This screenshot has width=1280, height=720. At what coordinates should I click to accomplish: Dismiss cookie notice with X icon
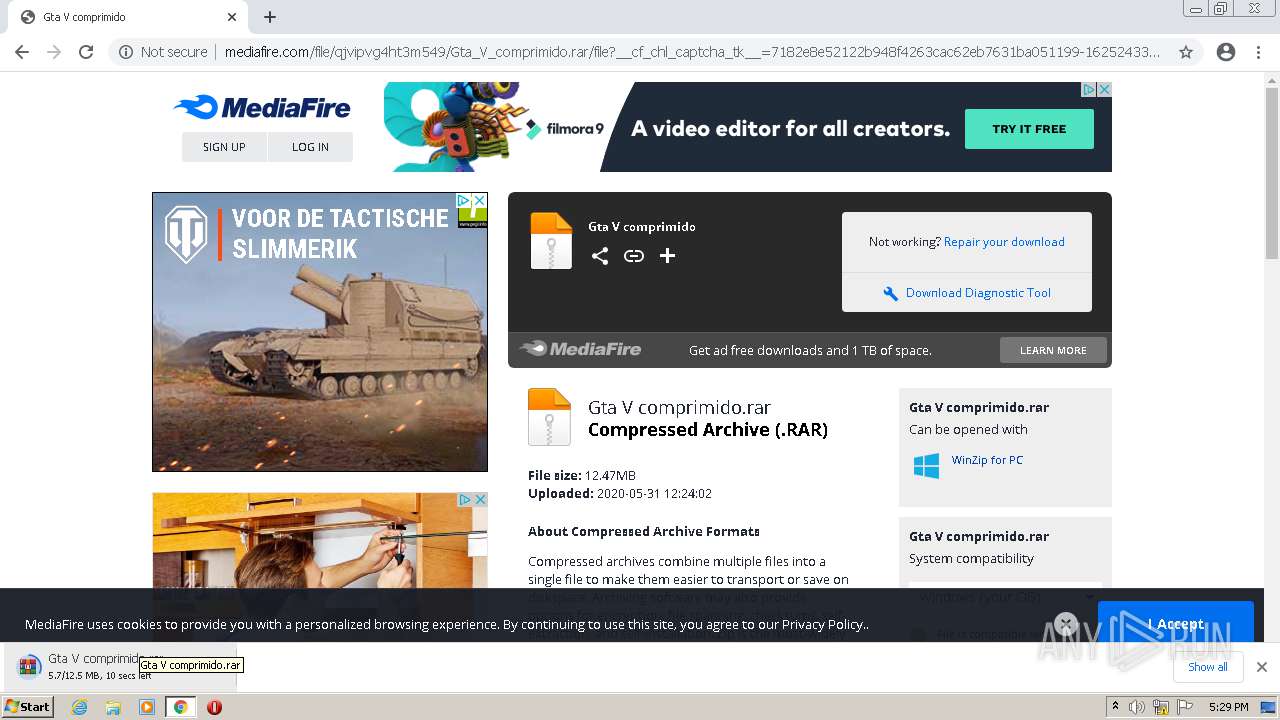1066,624
